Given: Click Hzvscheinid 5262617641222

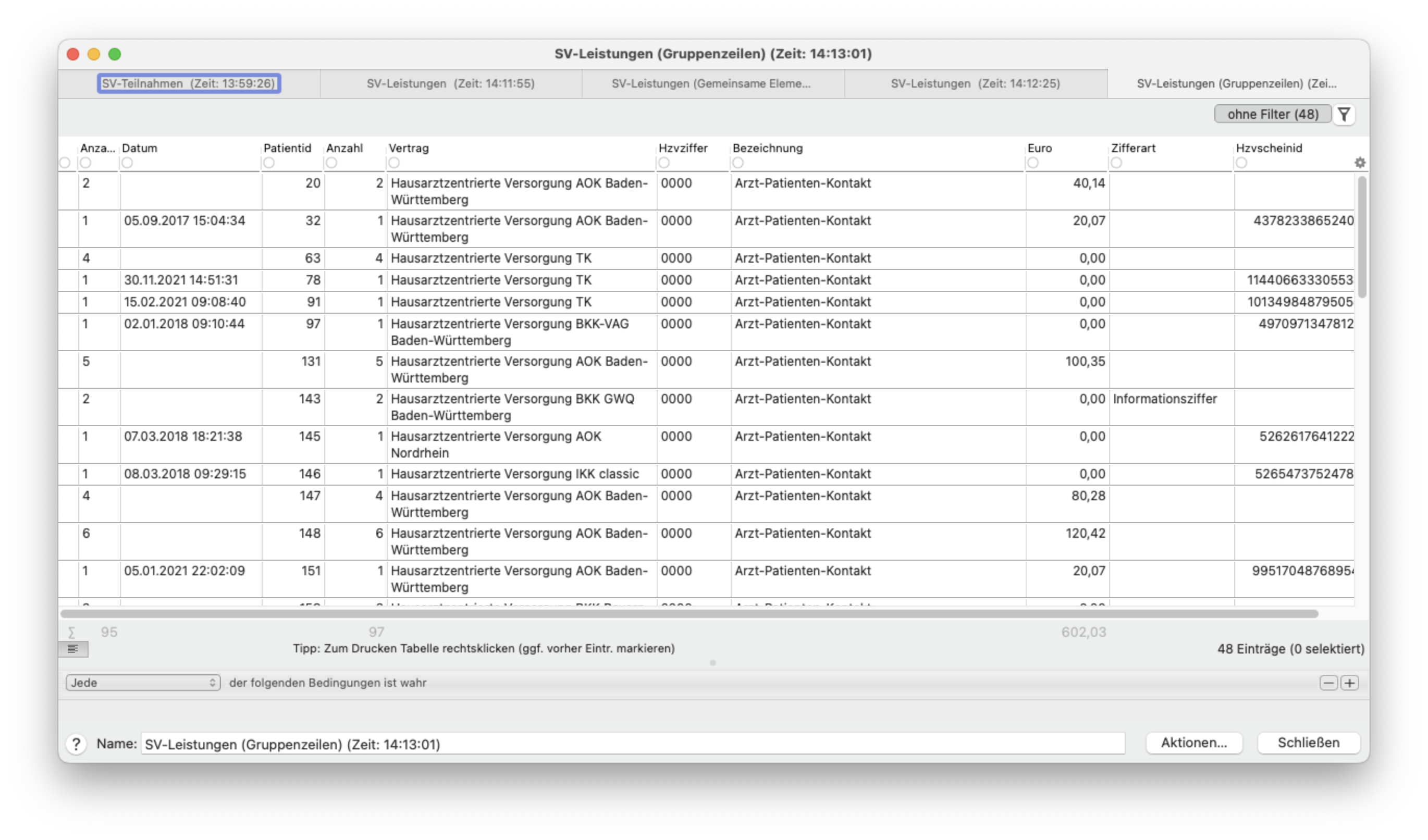Looking at the screenshot, I should click(x=1307, y=437).
